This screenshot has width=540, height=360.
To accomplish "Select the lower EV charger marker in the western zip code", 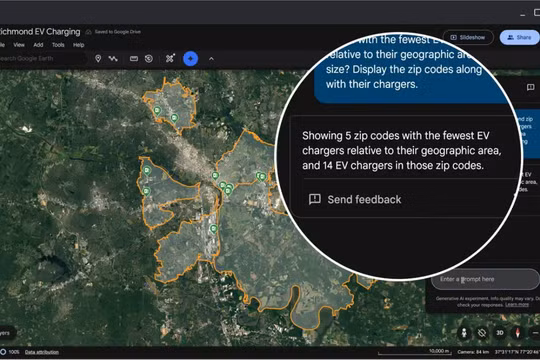I will pos(146,192).
